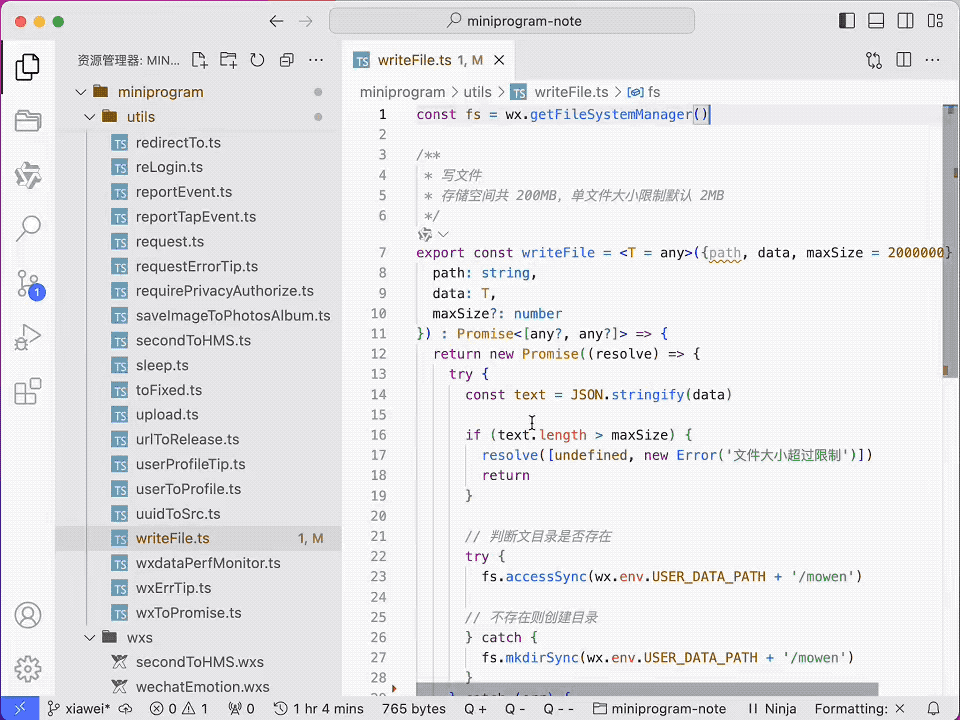Collapse the wxs folder
Viewport: 960px width, 720px height.
pyautogui.click(x=90, y=637)
